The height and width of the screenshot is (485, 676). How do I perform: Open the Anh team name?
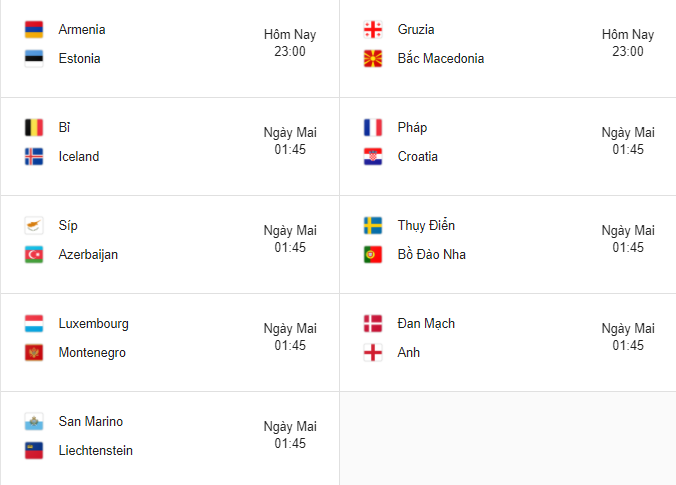[x=408, y=353]
